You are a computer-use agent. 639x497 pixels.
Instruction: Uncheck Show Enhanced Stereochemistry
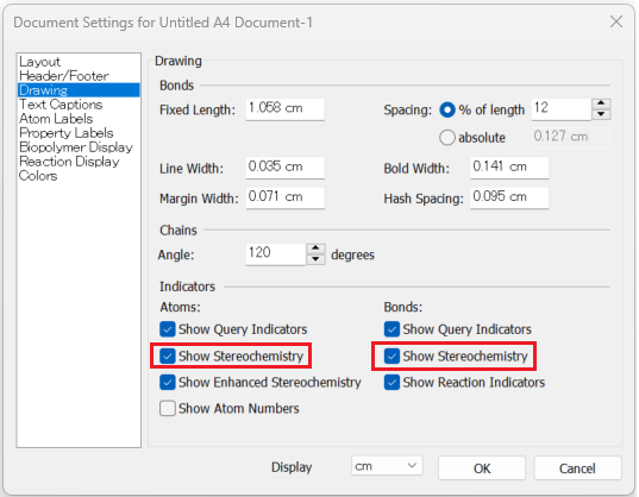coord(168,382)
